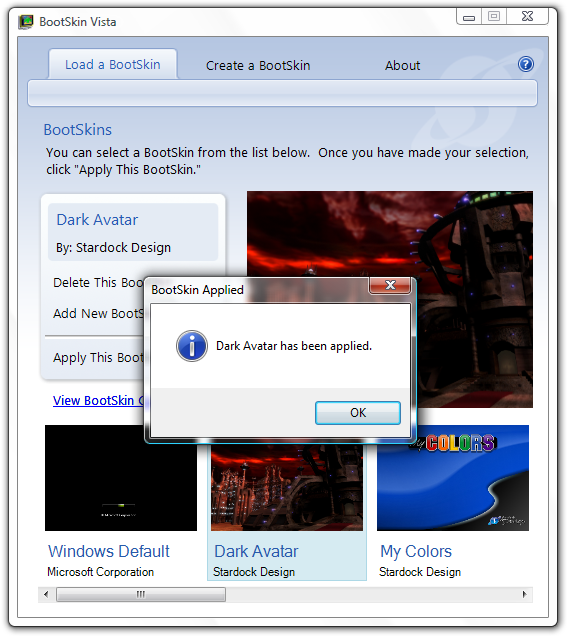Click the info icon in the dialog
The width and height of the screenshot is (568, 636).
click(192, 346)
